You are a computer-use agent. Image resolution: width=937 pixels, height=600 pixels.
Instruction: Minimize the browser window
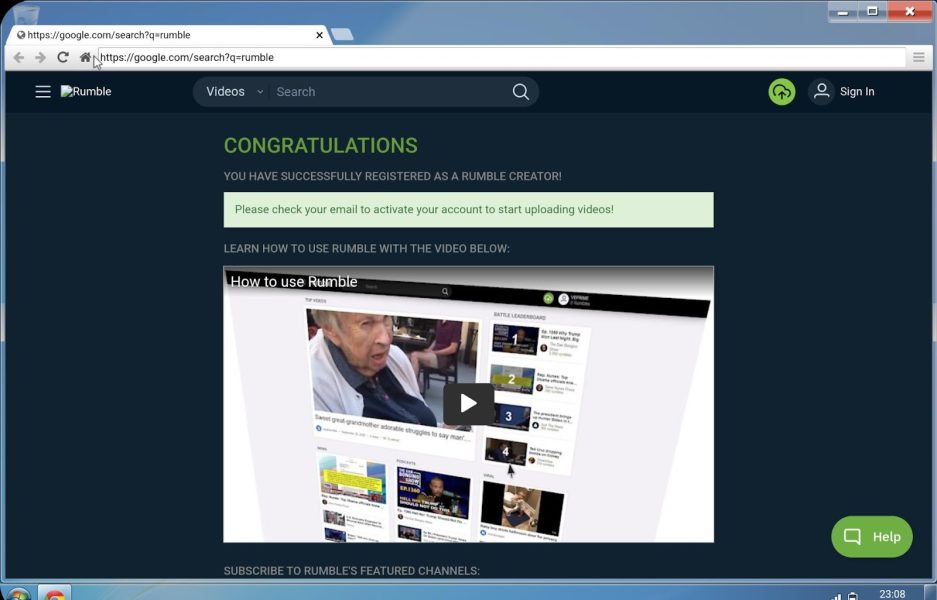tap(843, 12)
